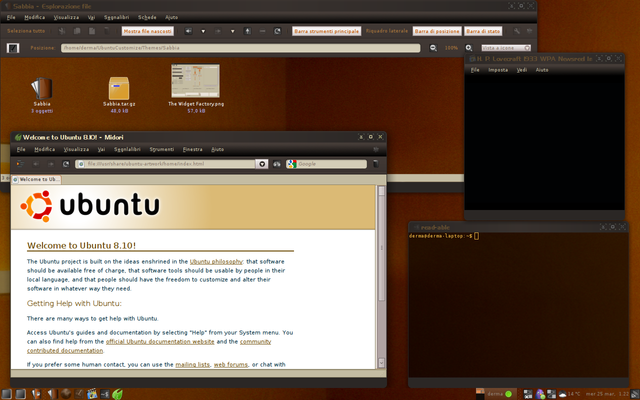Click the wrench icon in file manager toolbar
640x400 pixels.
tap(516, 31)
